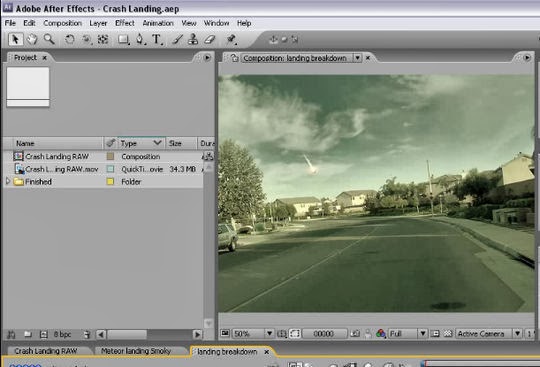The image size is (540, 367).
Task: Open the Edit menu
Action: 29,23
